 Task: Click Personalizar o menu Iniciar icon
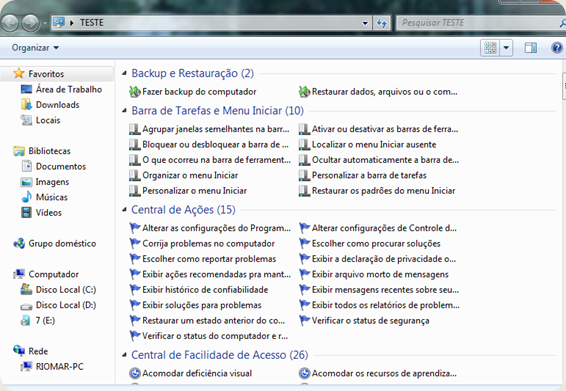pyautogui.click(x=135, y=191)
